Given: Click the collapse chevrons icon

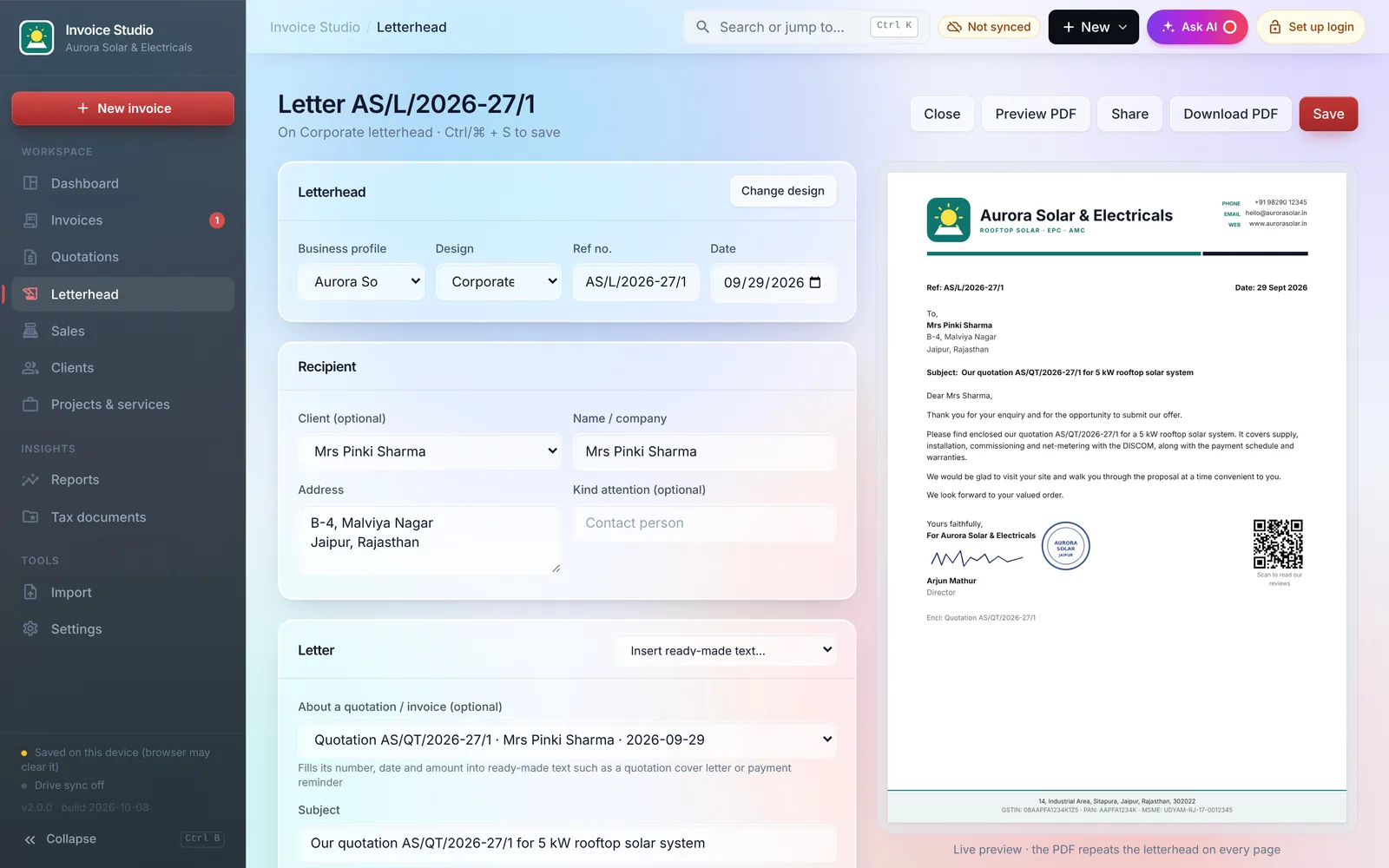Looking at the screenshot, I should 30,839.
